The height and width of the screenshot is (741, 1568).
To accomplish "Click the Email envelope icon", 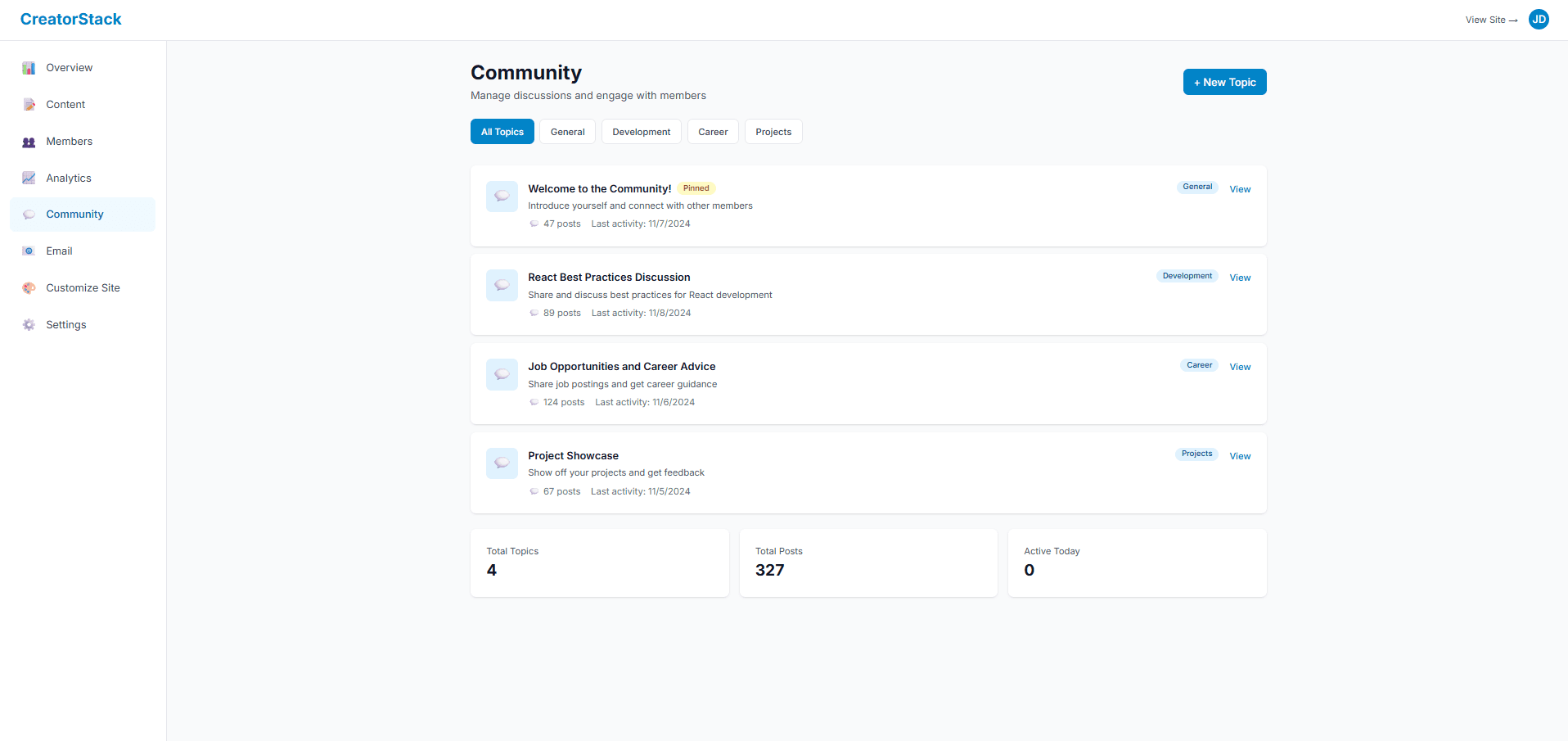I will pyautogui.click(x=29, y=251).
